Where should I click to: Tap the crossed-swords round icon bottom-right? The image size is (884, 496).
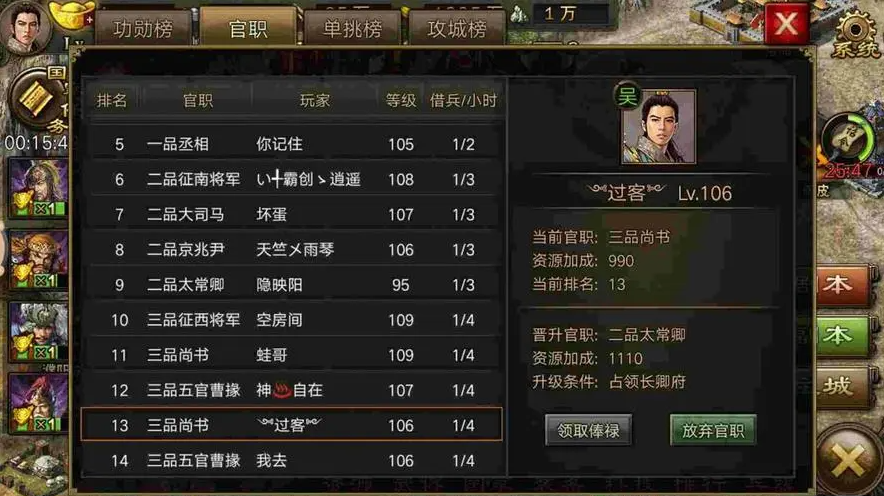coord(849,458)
